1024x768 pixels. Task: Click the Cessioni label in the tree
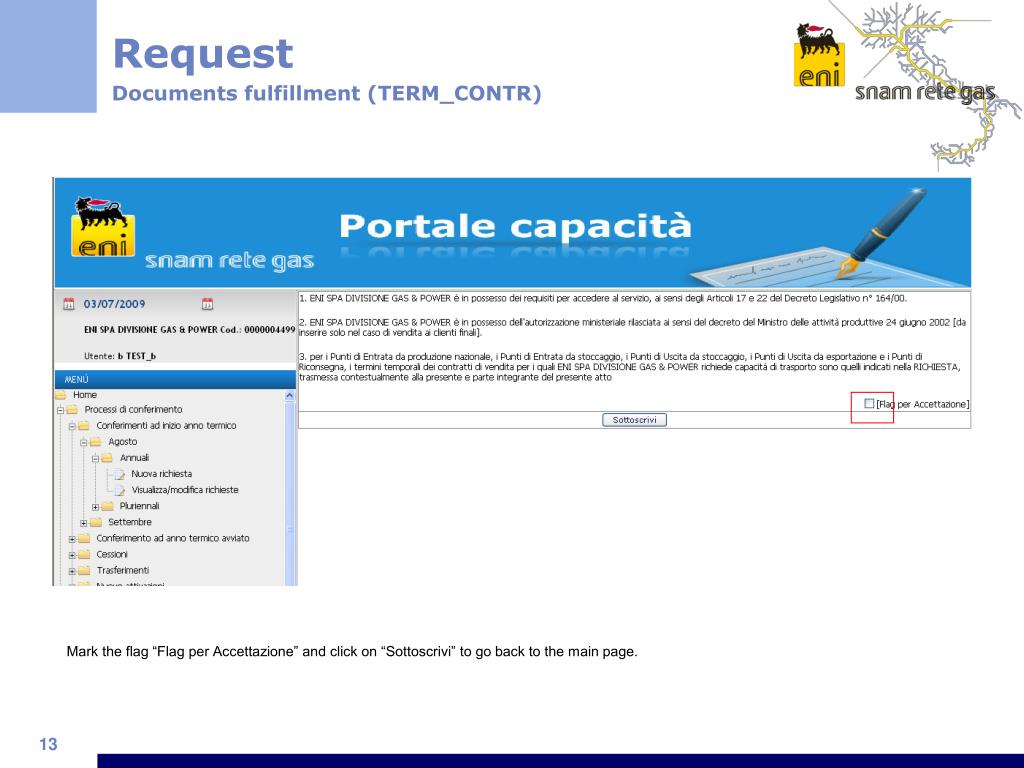[x=112, y=554]
